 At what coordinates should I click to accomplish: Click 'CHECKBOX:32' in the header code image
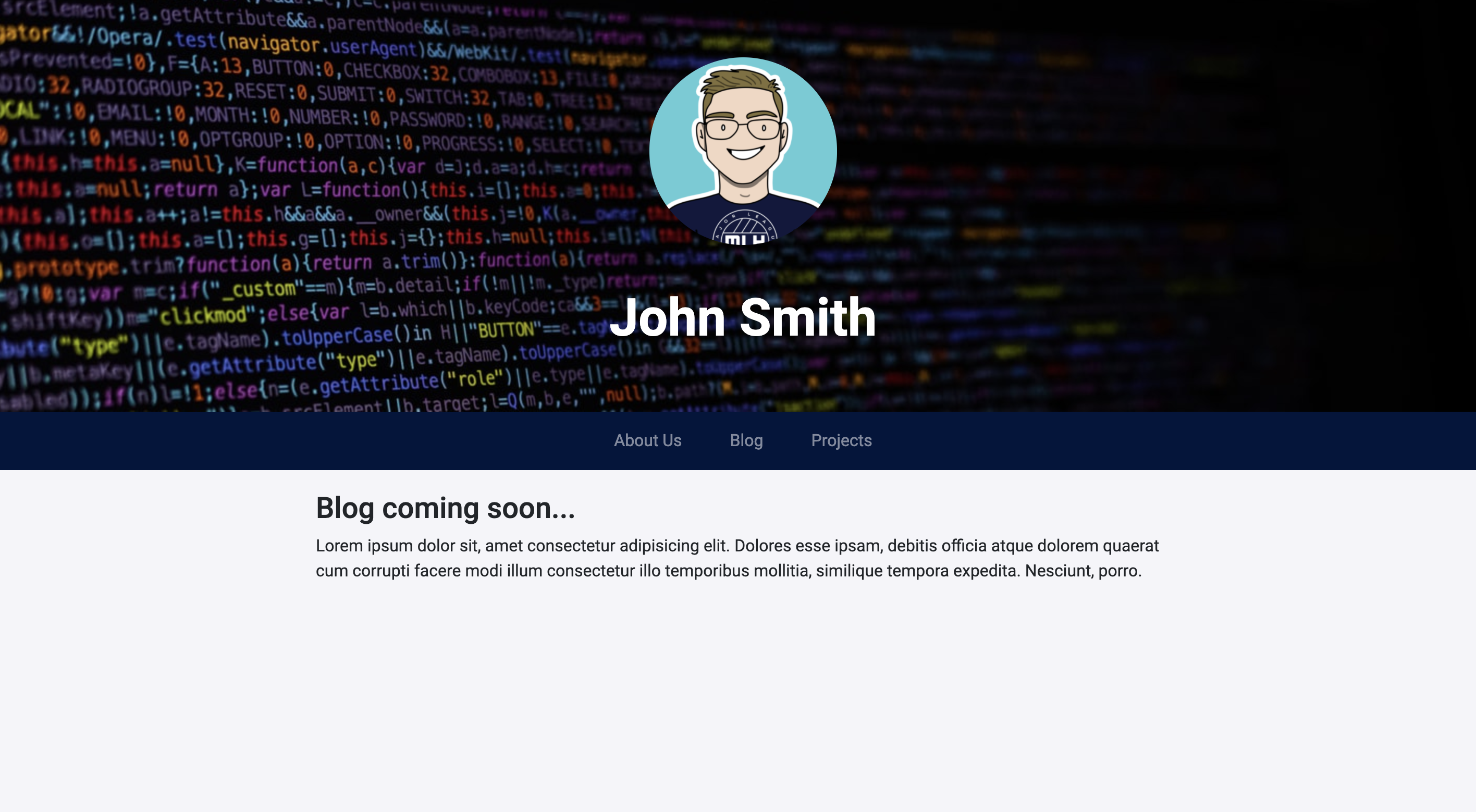point(396,71)
